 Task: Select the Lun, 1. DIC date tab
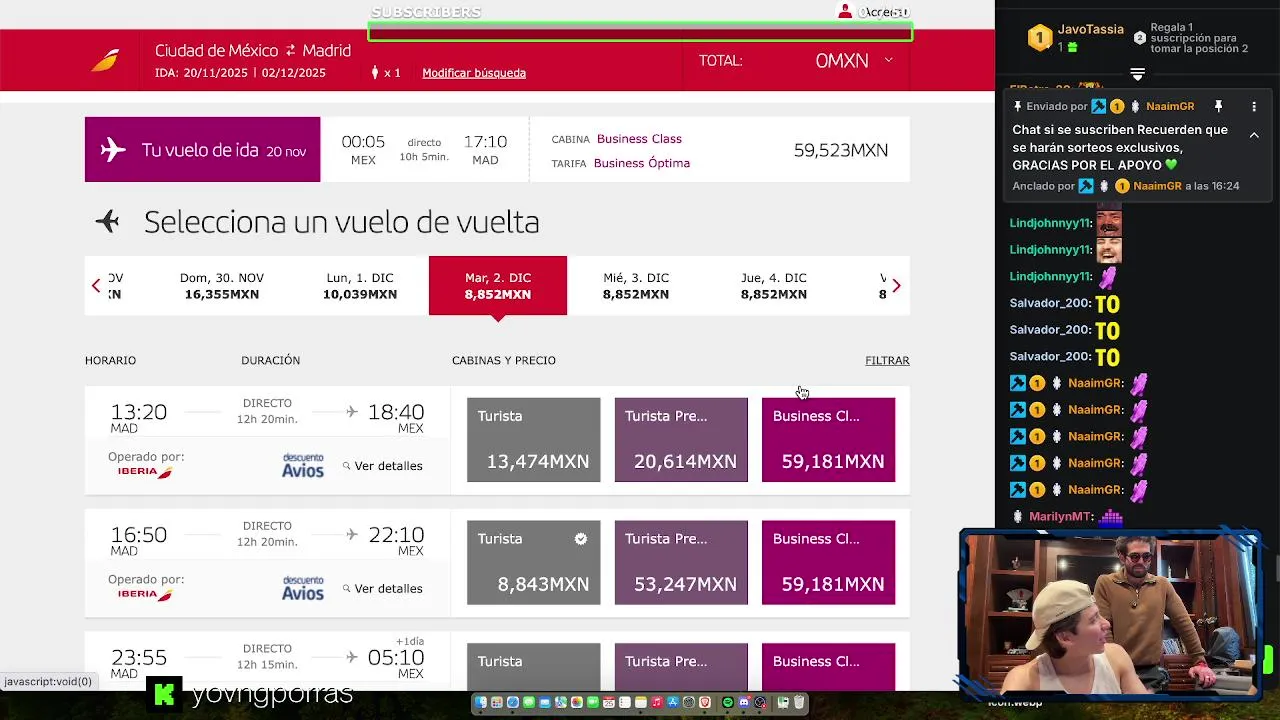tap(360, 286)
